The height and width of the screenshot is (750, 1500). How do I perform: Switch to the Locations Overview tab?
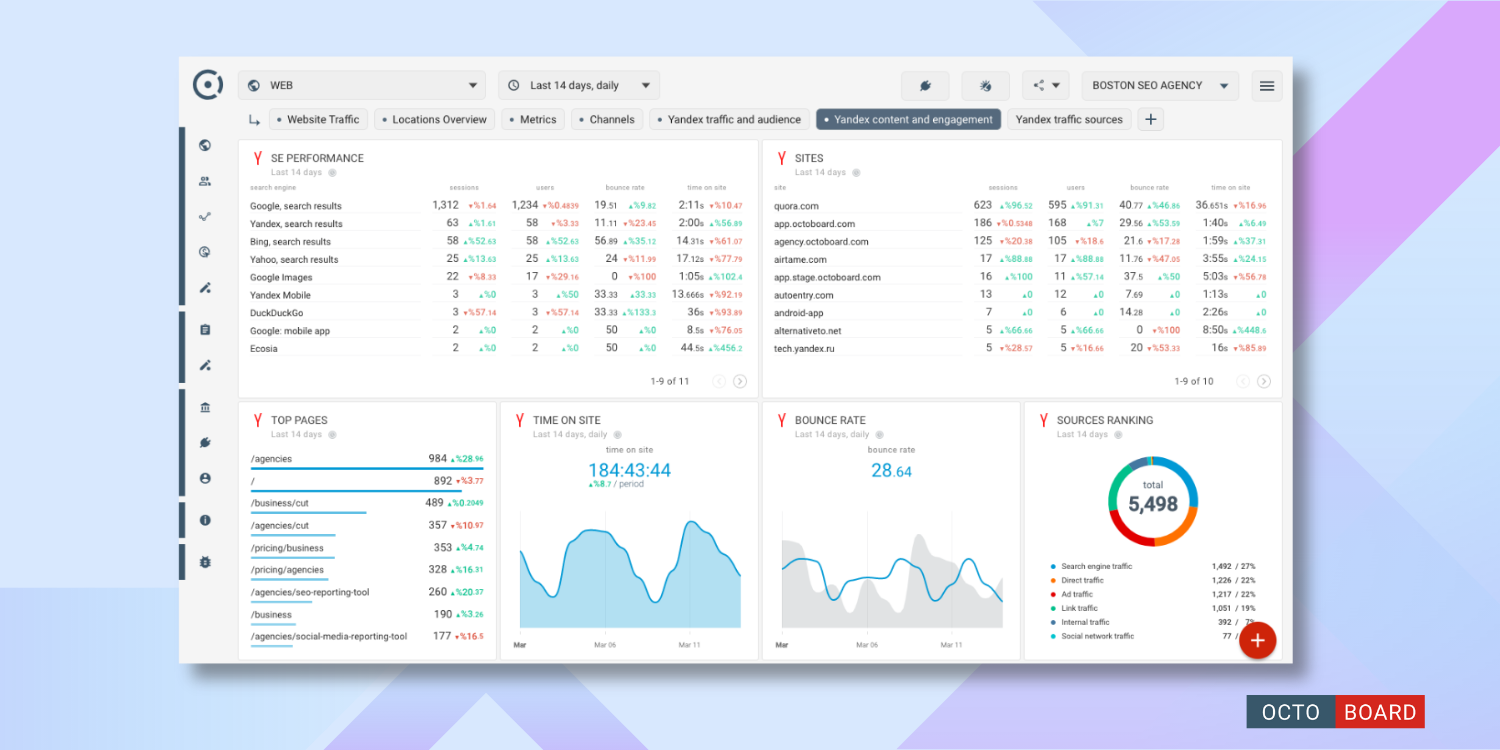(x=434, y=120)
